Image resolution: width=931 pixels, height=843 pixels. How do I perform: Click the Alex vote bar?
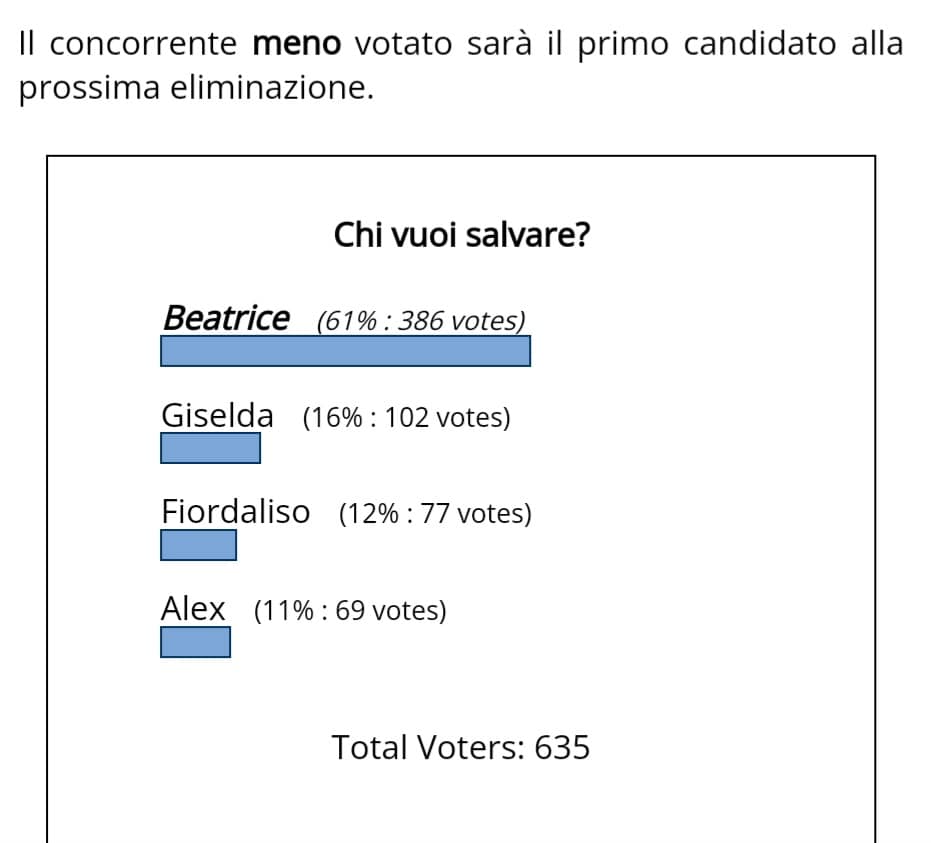click(195, 642)
